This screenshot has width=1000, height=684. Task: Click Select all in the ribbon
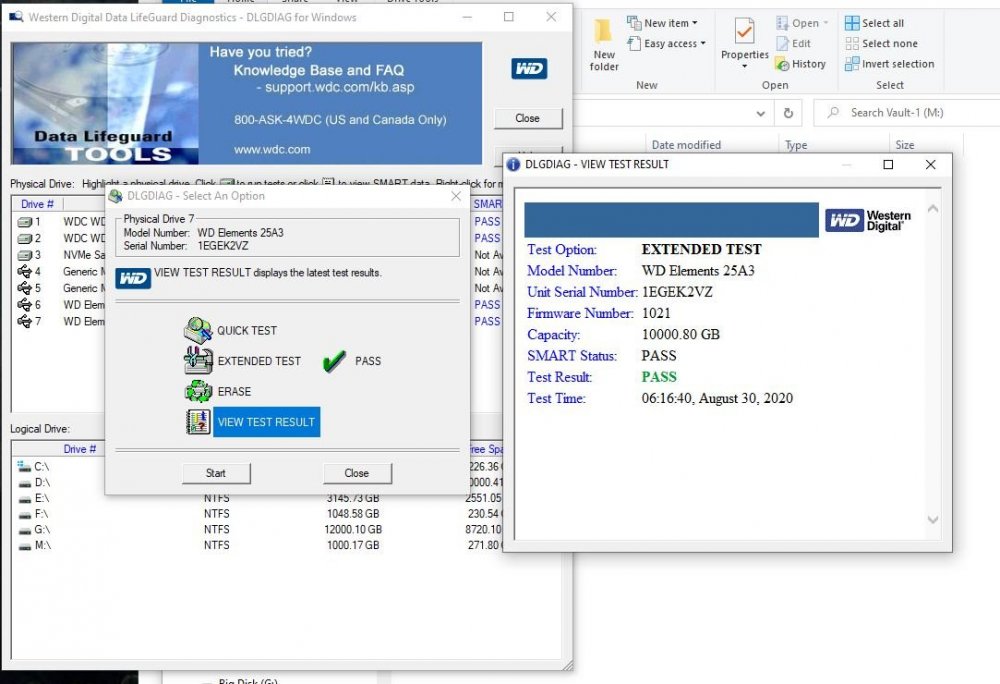pos(874,23)
